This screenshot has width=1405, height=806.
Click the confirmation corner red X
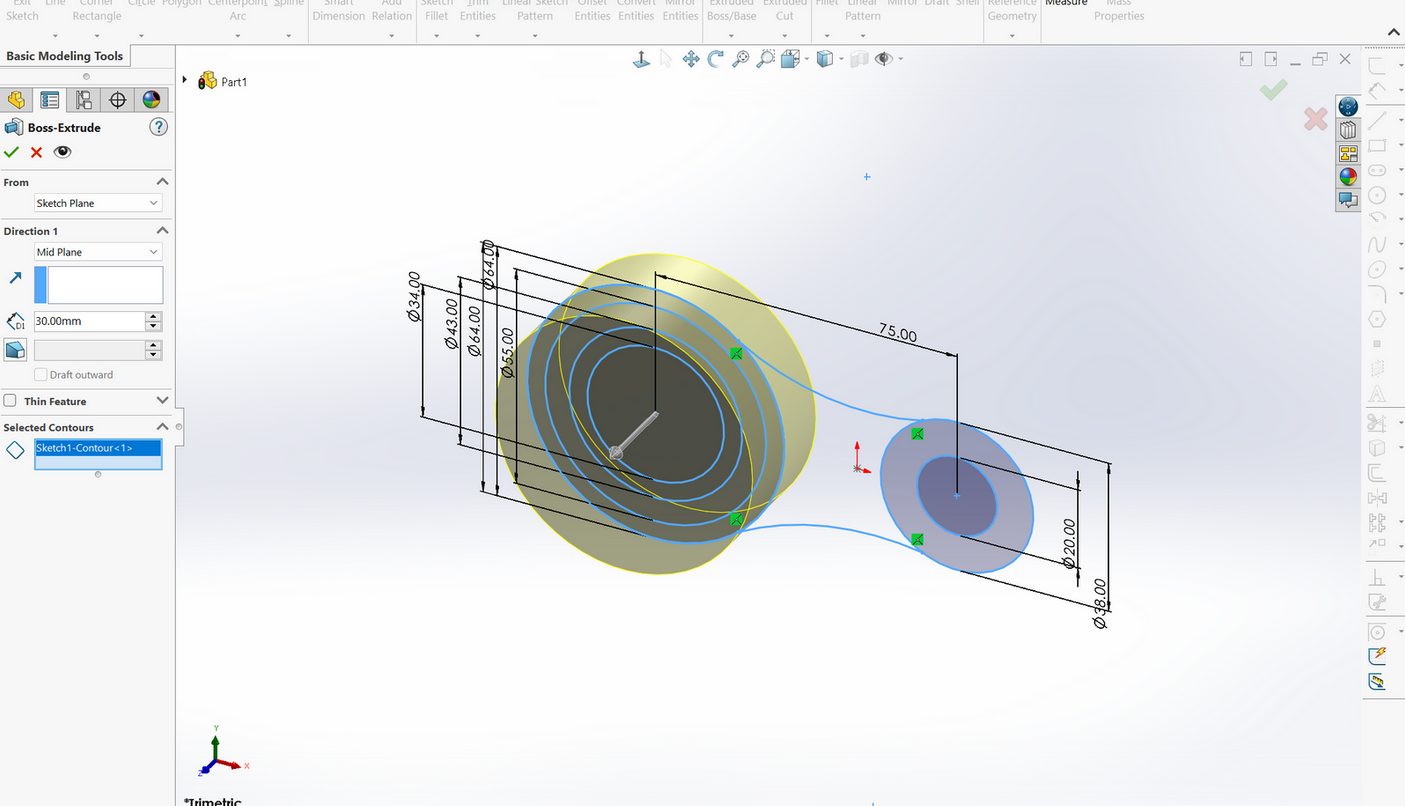(1316, 119)
